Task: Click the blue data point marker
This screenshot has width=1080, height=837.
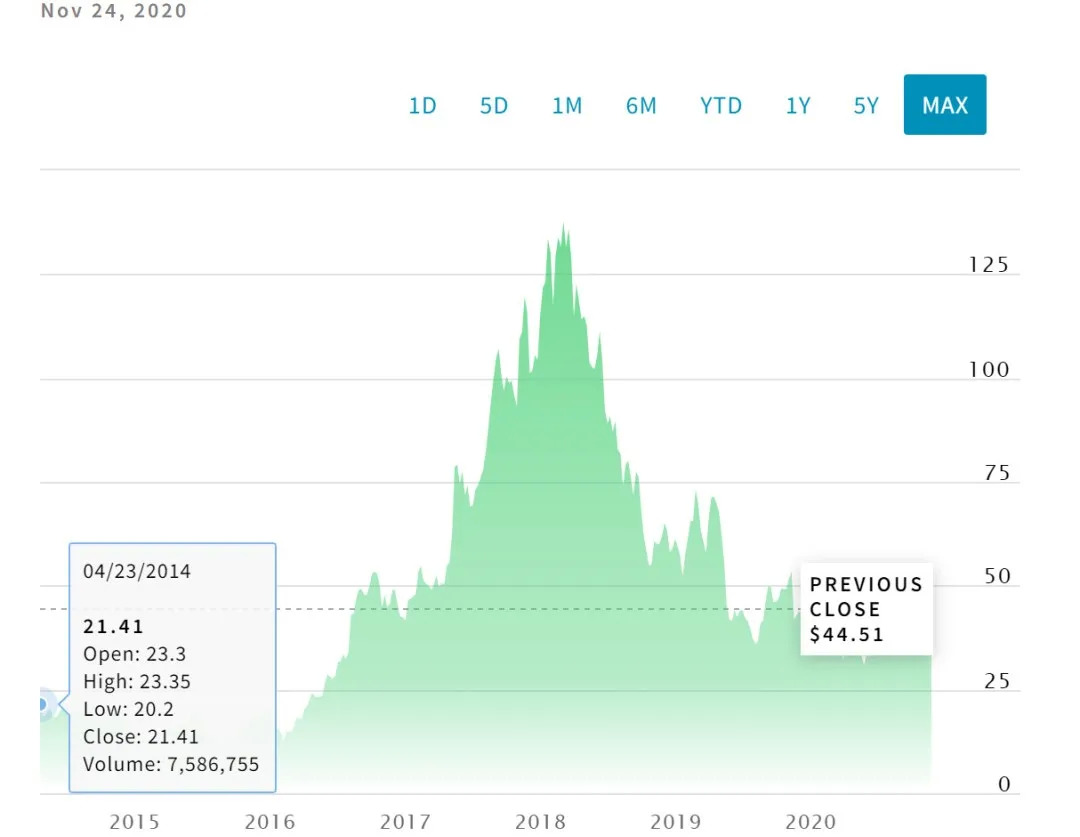Action: tap(42, 705)
